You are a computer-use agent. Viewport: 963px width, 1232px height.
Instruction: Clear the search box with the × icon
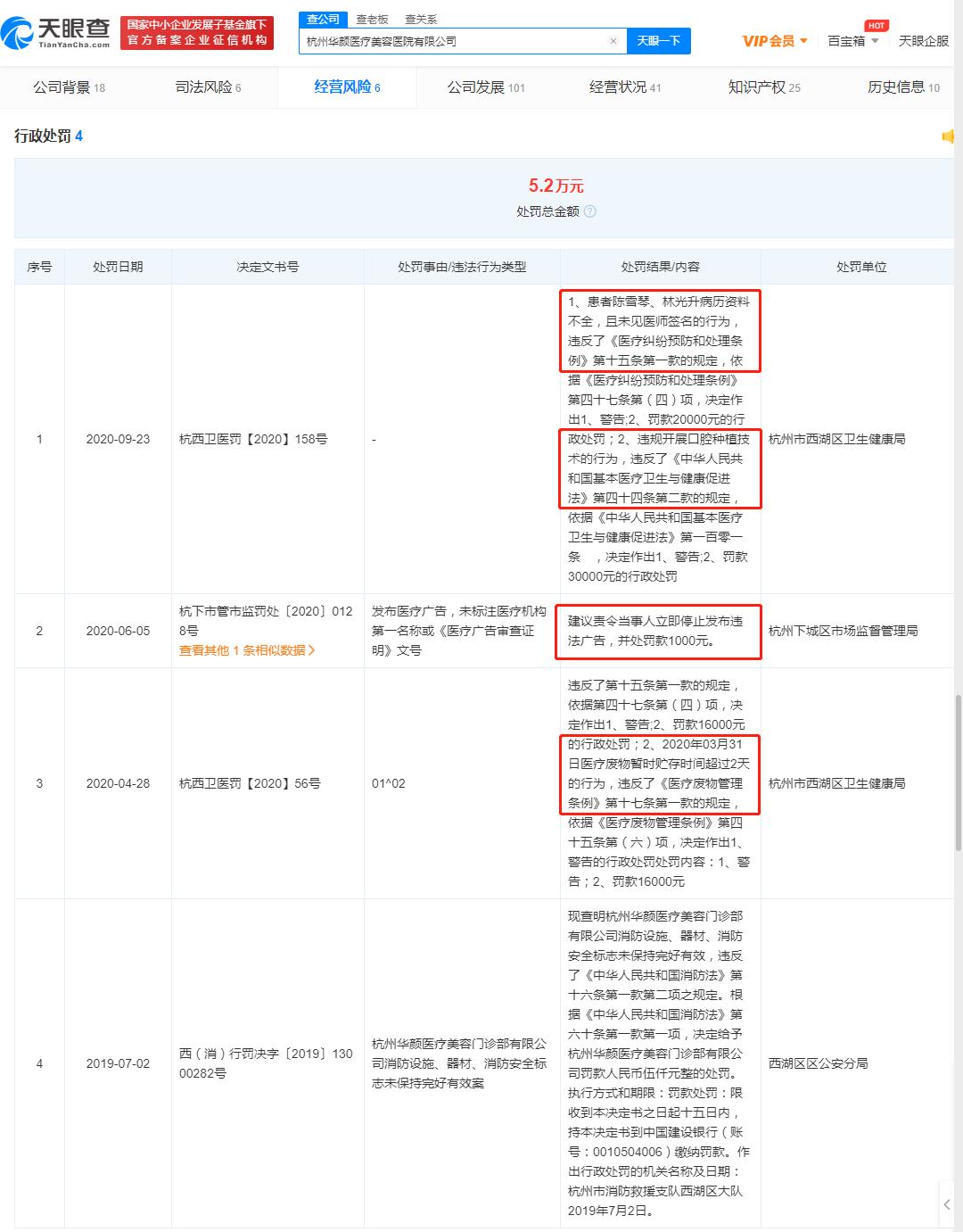613,42
